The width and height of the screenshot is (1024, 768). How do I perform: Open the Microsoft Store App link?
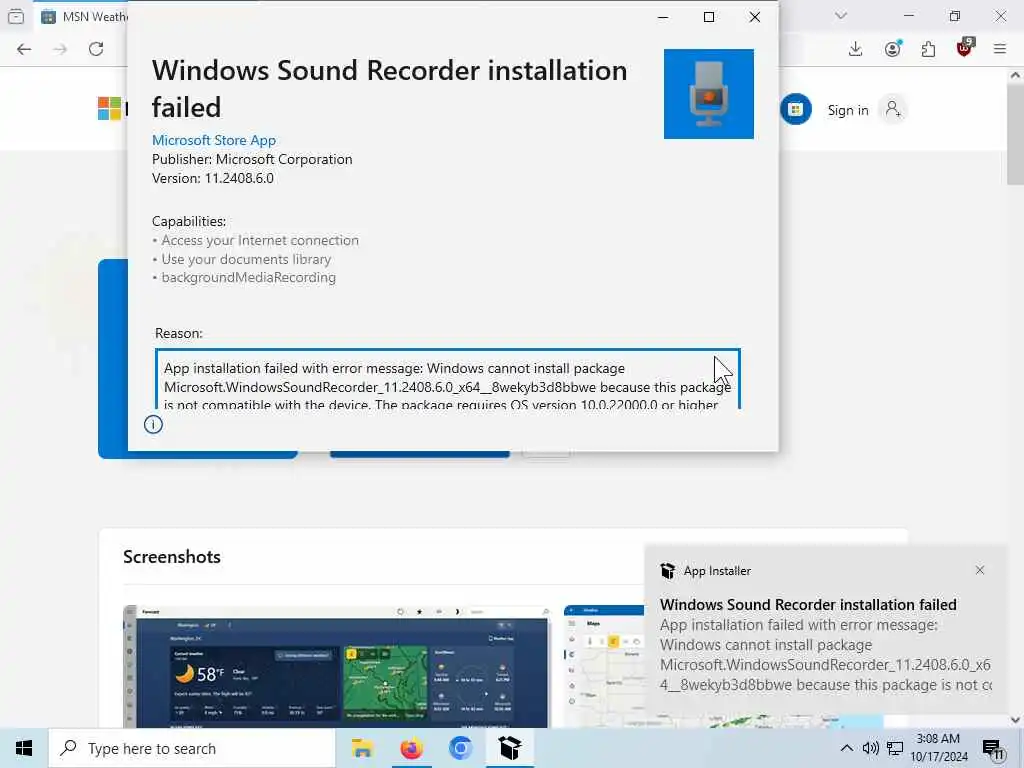coord(214,140)
